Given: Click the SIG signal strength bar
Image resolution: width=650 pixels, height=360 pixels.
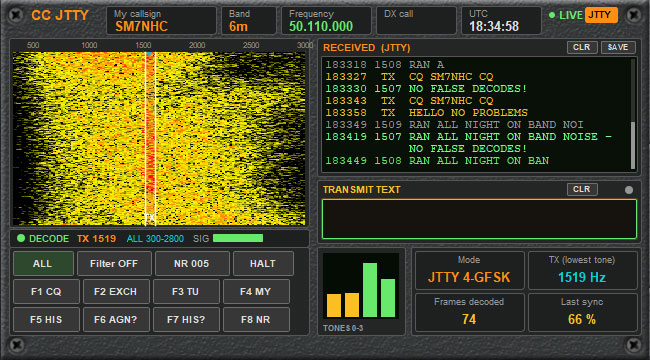Looking at the screenshot, I should 238,238.
